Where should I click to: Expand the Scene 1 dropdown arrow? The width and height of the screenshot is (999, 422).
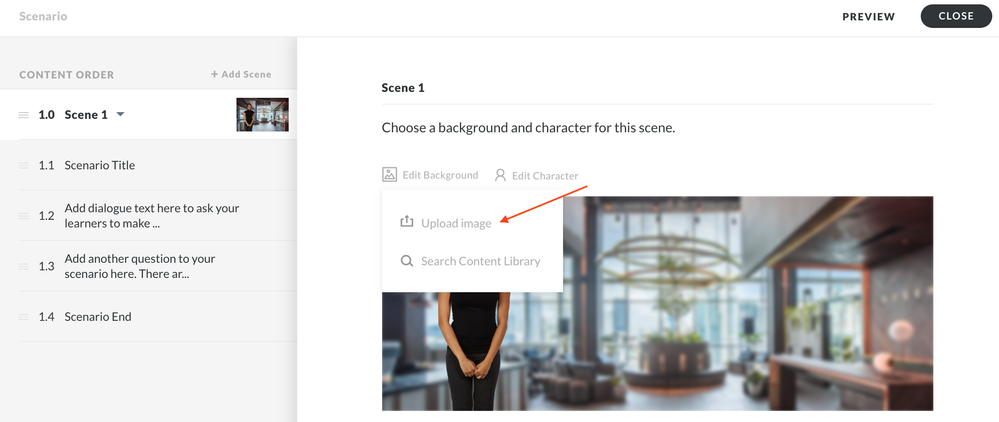click(120, 115)
